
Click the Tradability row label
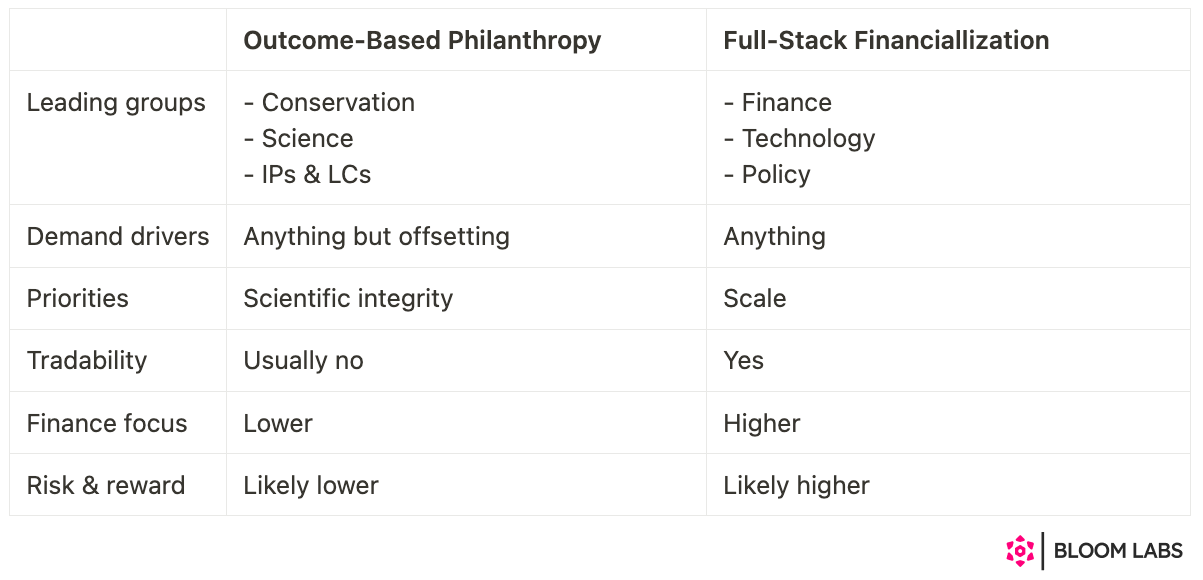tap(87, 361)
